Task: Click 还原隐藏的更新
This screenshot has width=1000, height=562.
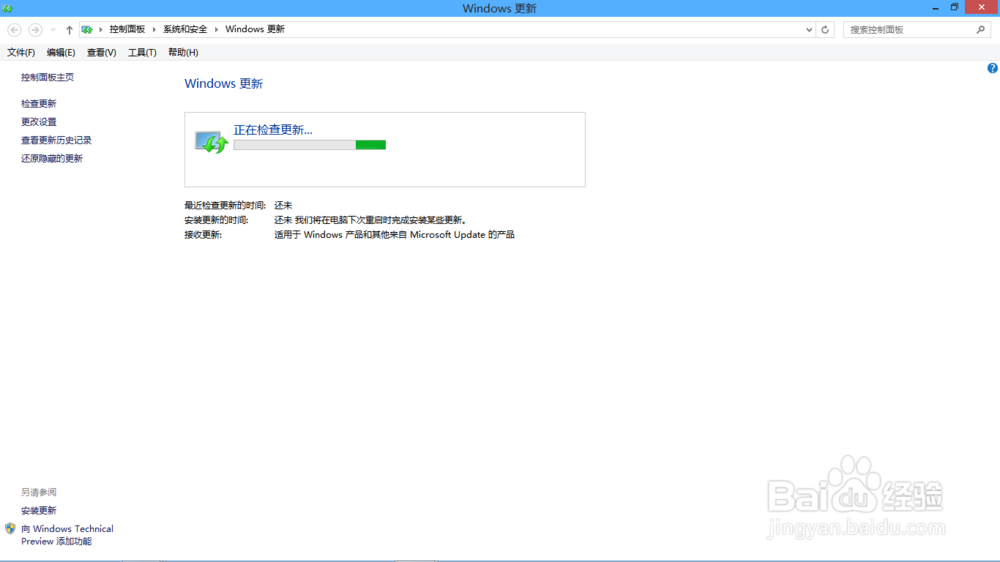Action: [52, 158]
